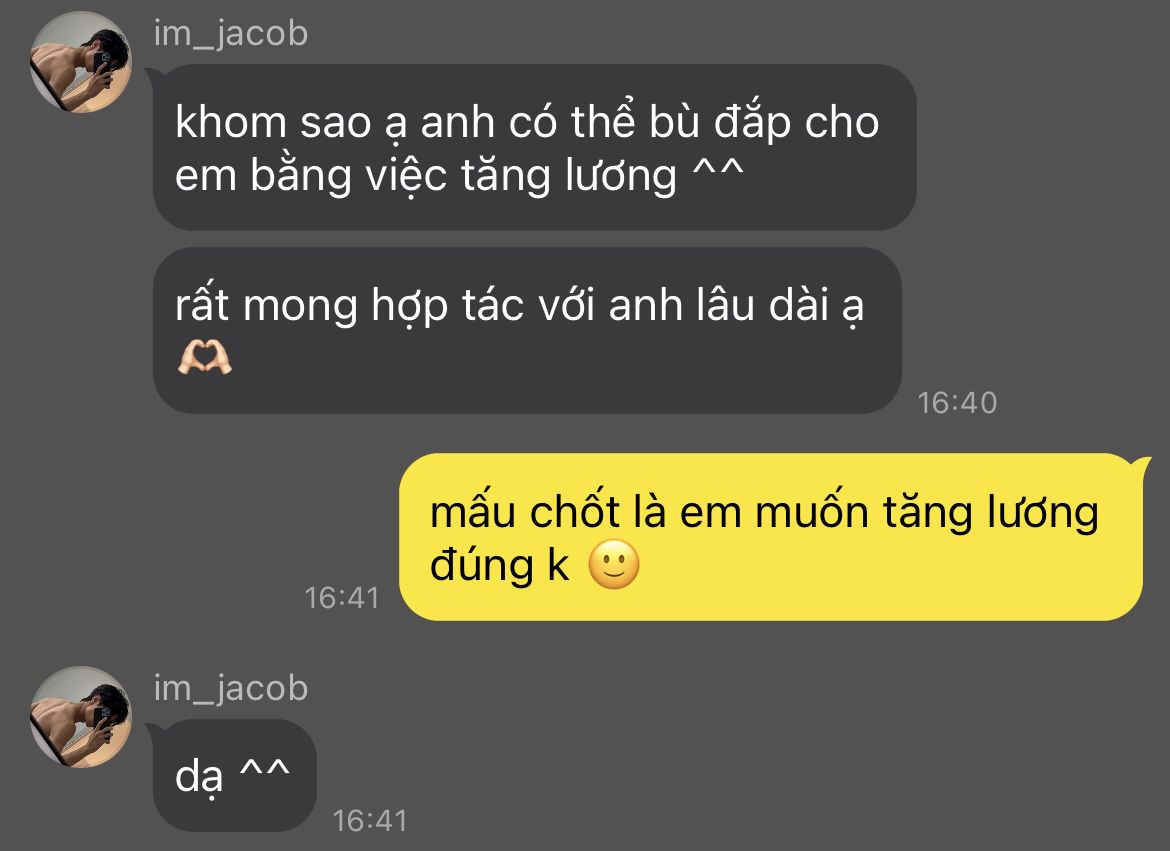Select the im_jacob username above the first message
This screenshot has height=851, width=1170.
(x=231, y=34)
